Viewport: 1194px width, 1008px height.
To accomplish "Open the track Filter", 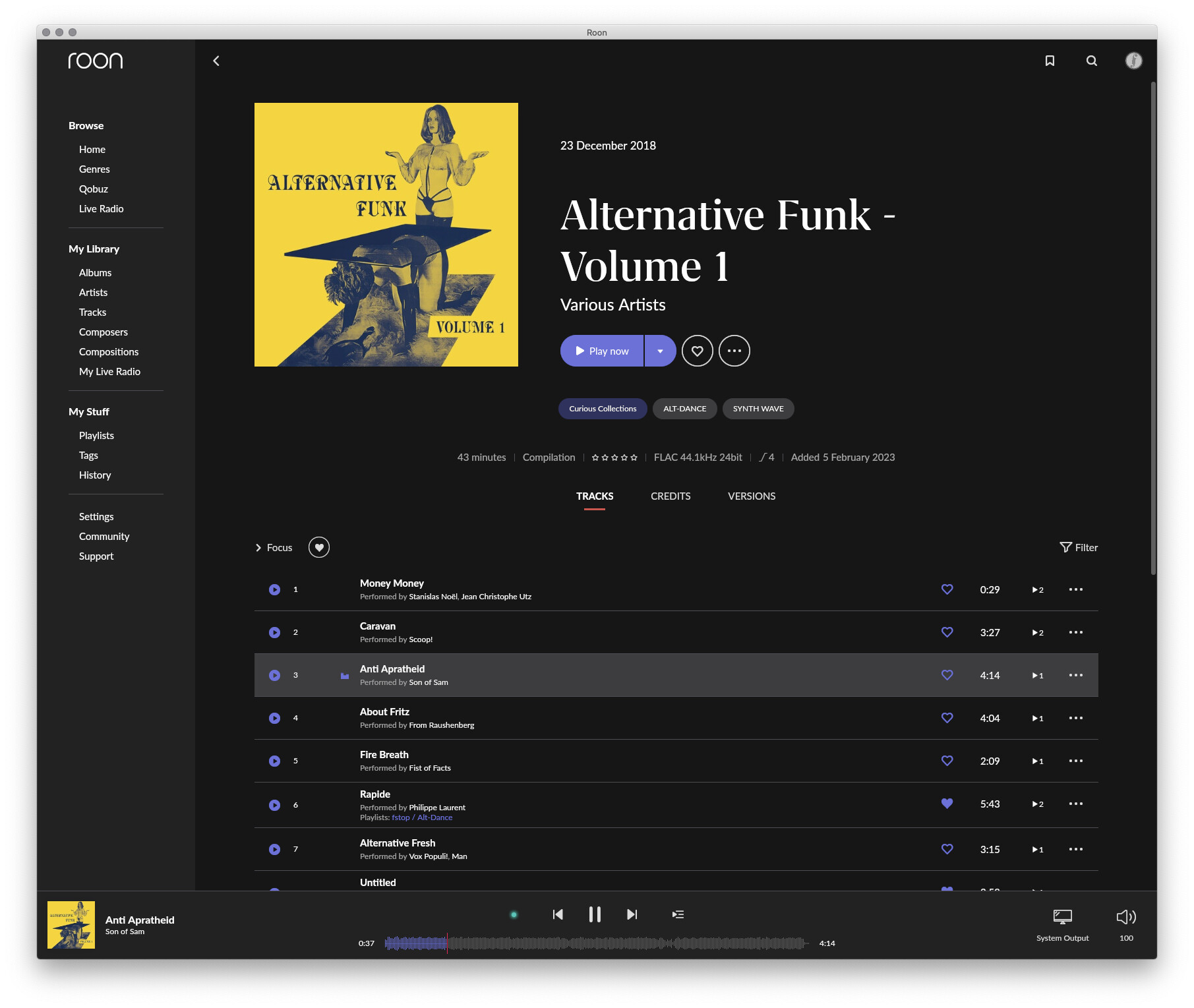I will [1079, 547].
